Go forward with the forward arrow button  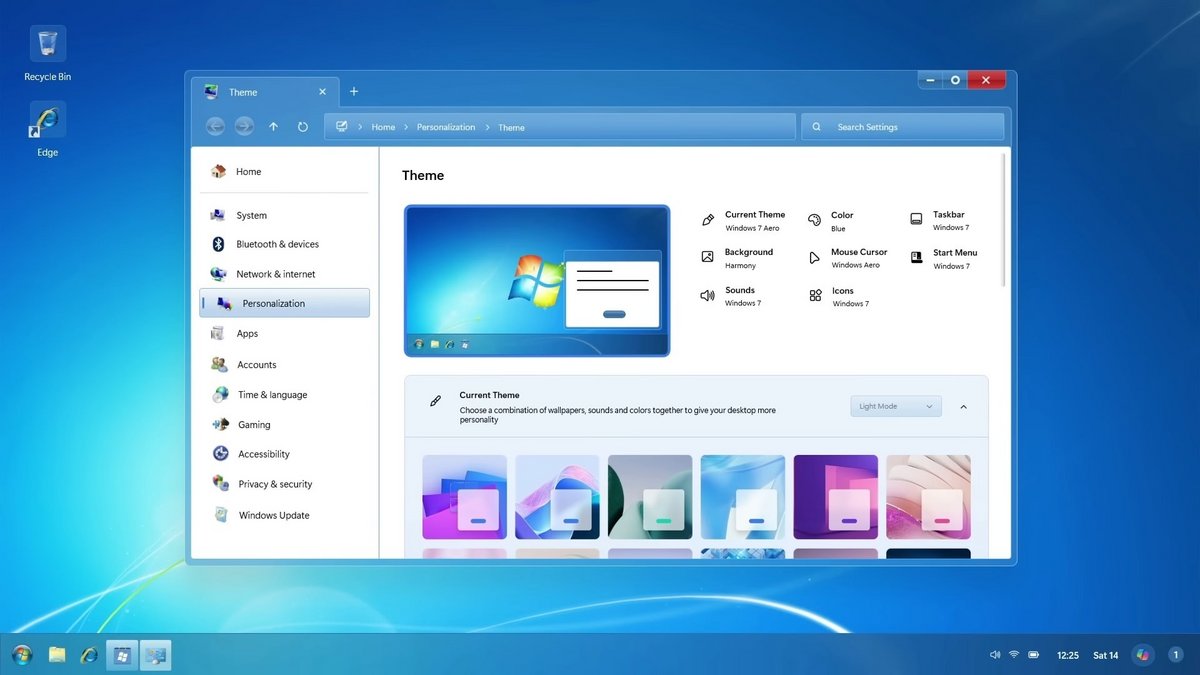pyautogui.click(x=244, y=127)
